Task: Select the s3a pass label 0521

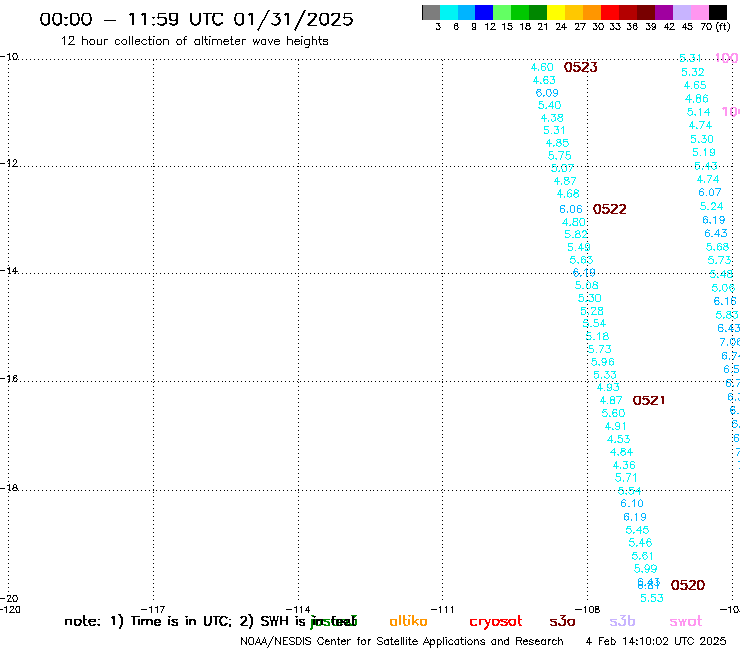Action: 649,400
